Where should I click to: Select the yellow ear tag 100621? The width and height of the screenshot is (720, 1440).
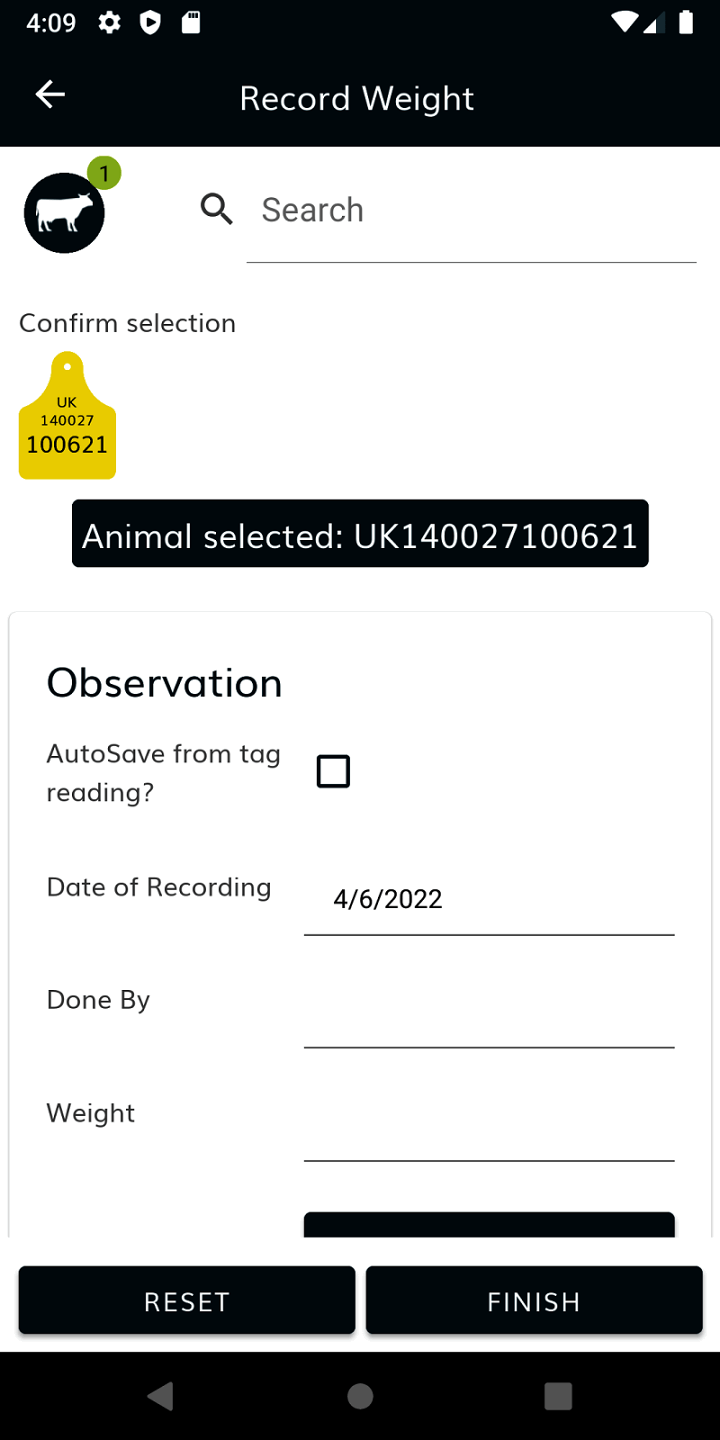pos(67,417)
